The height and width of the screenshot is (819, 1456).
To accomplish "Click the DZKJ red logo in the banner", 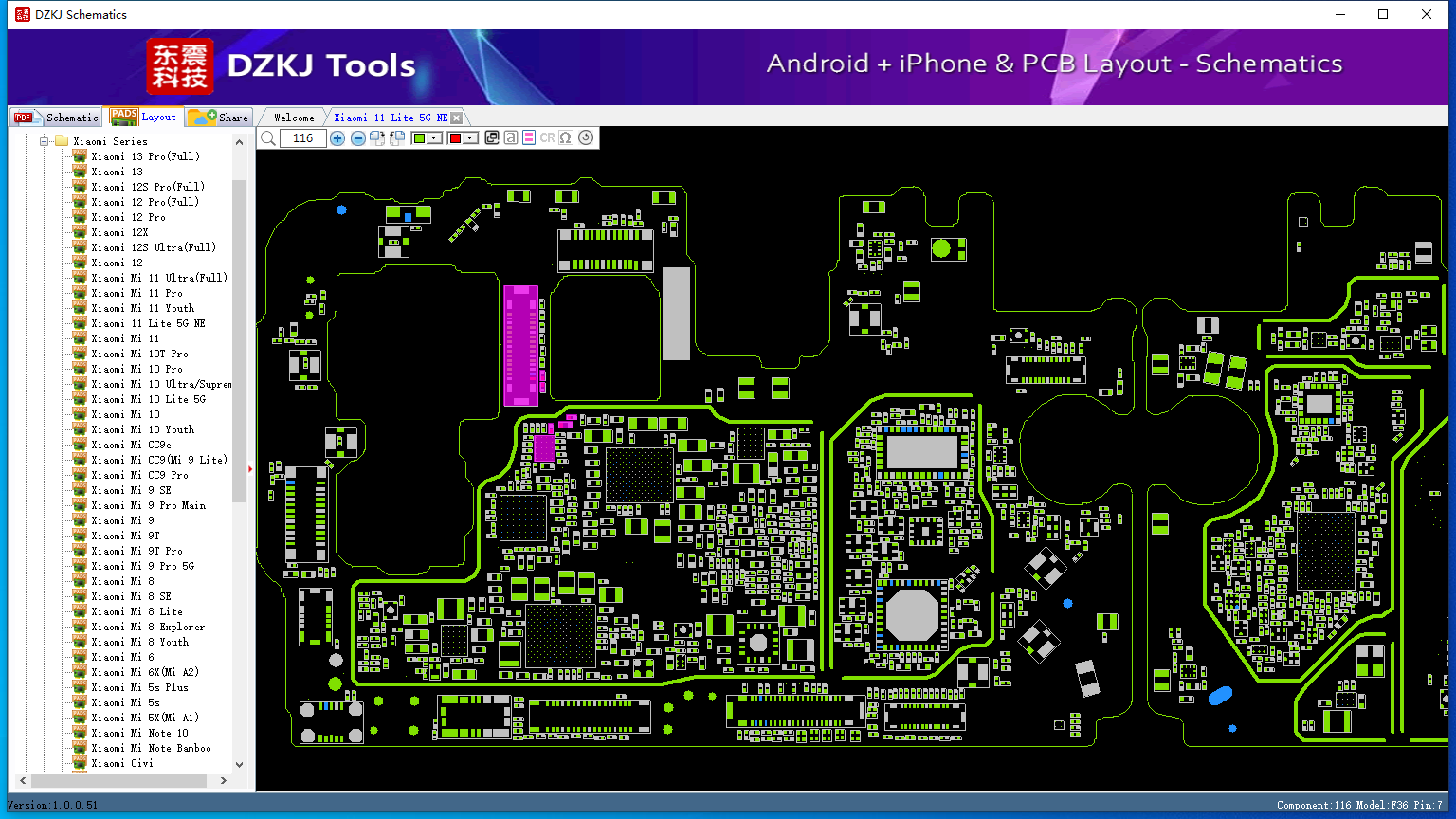I will click(x=179, y=66).
